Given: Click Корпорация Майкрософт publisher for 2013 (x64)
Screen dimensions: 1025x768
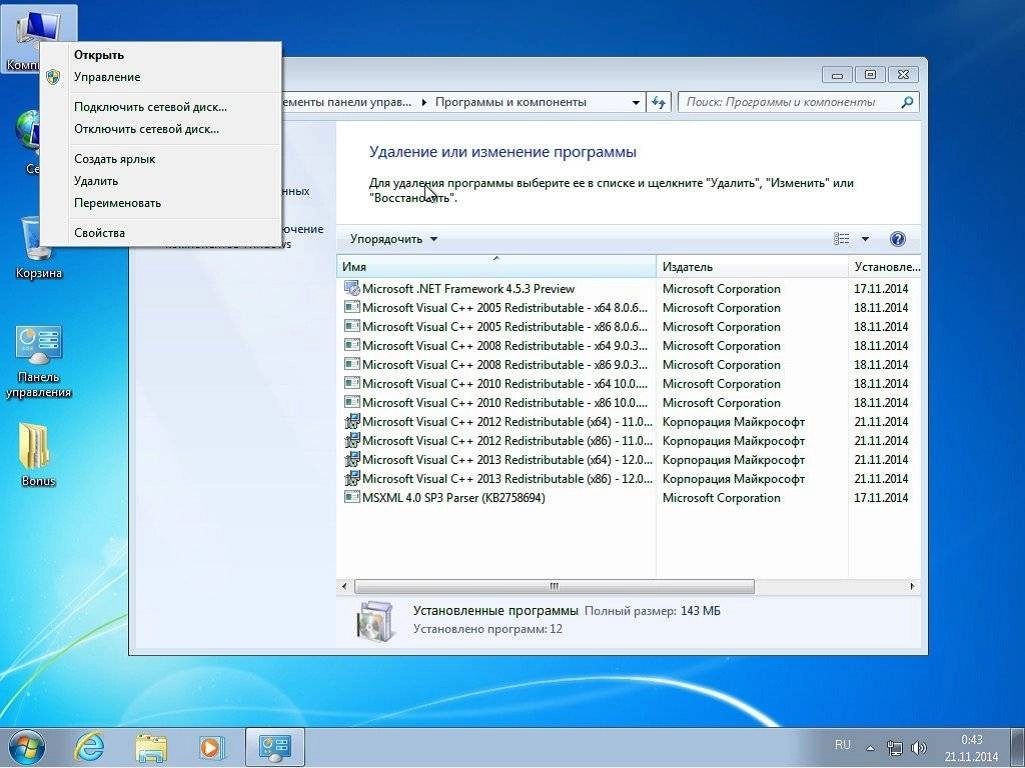Looking at the screenshot, I should (733, 459).
